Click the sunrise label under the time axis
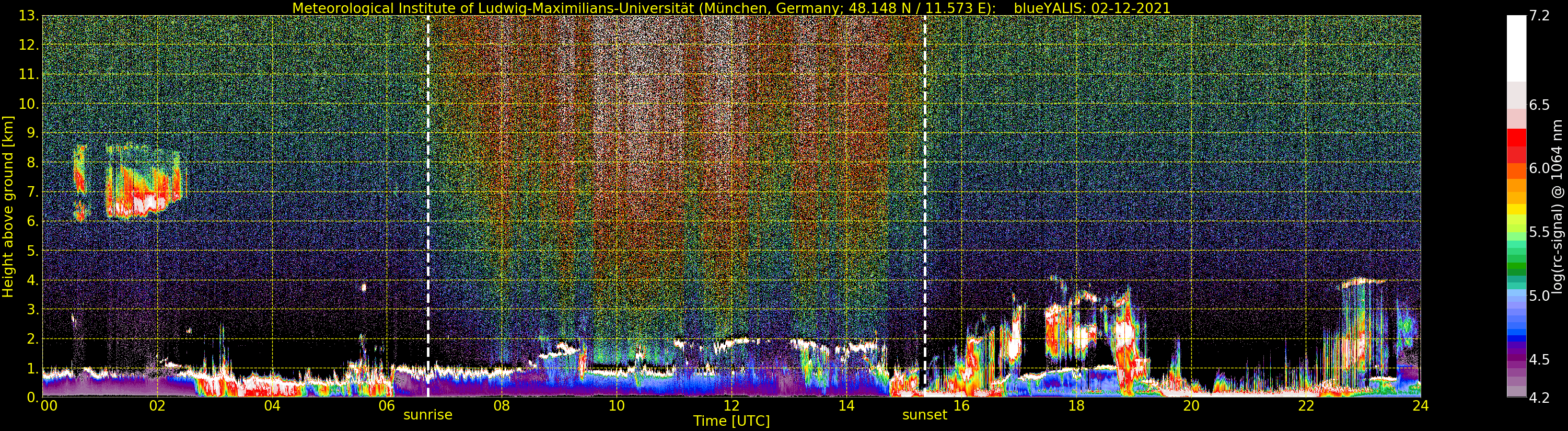This screenshot has width=1568, height=431. click(427, 415)
